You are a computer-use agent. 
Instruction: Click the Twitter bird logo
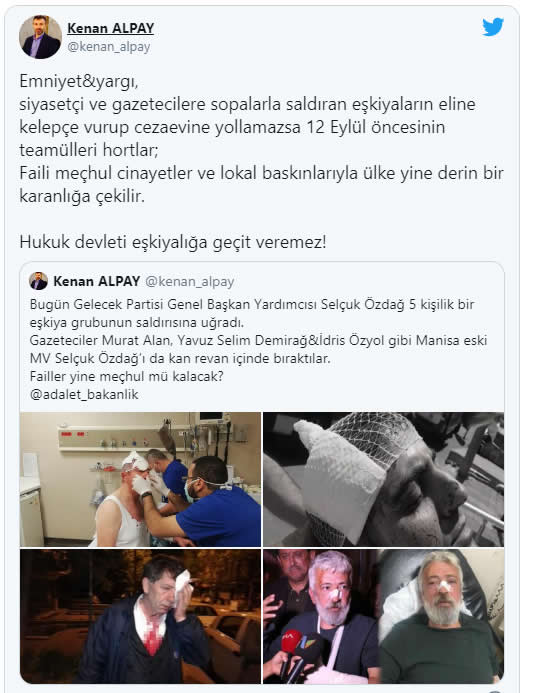tap(493, 27)
